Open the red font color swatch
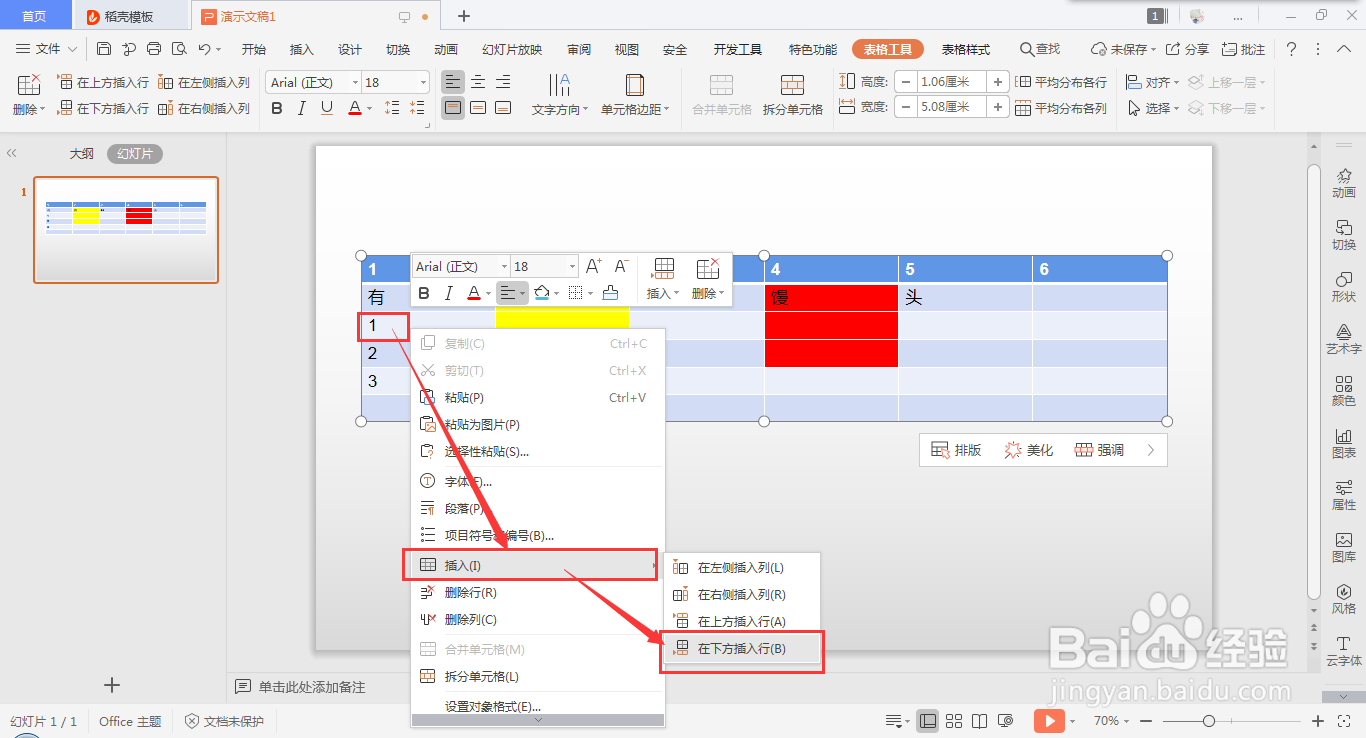The image size is (1366, 738). pos(354,108)
